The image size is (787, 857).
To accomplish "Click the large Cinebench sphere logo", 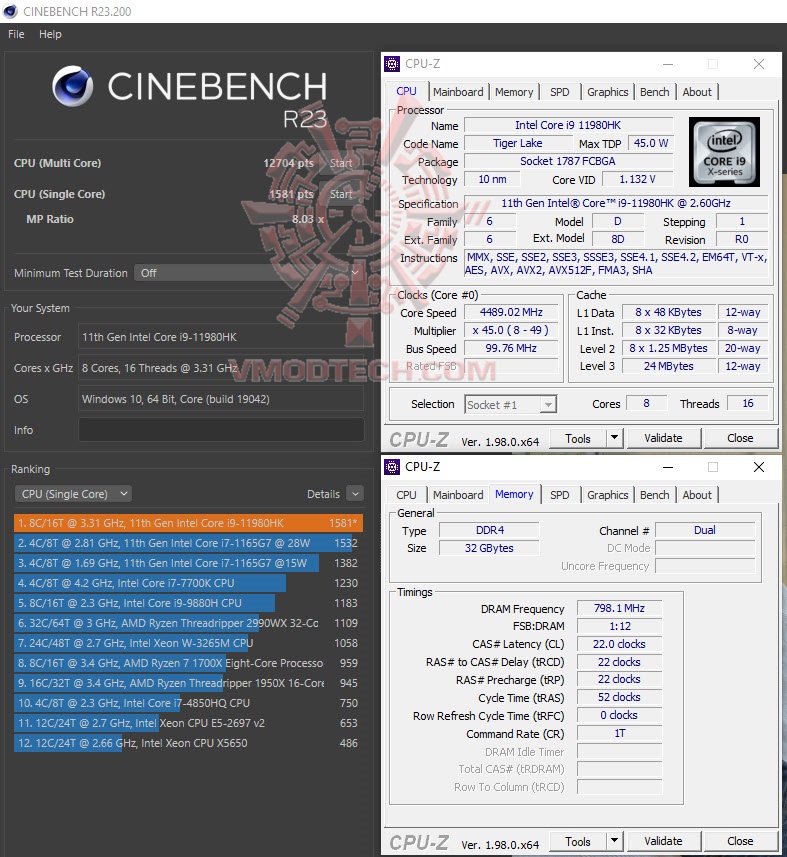I will [73, 86].
